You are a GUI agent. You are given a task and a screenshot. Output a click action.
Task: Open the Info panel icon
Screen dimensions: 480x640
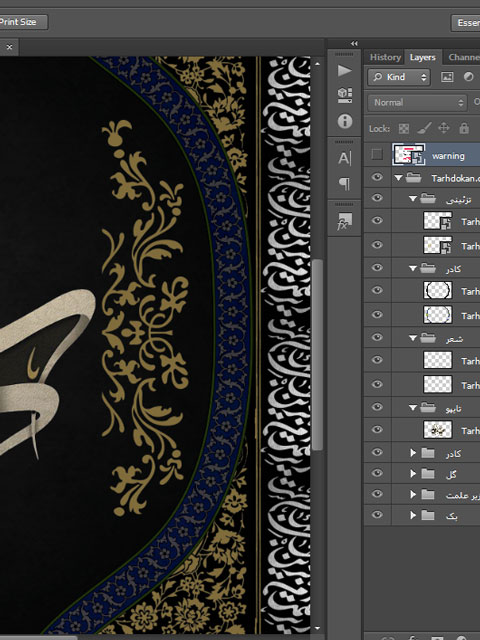344,121
